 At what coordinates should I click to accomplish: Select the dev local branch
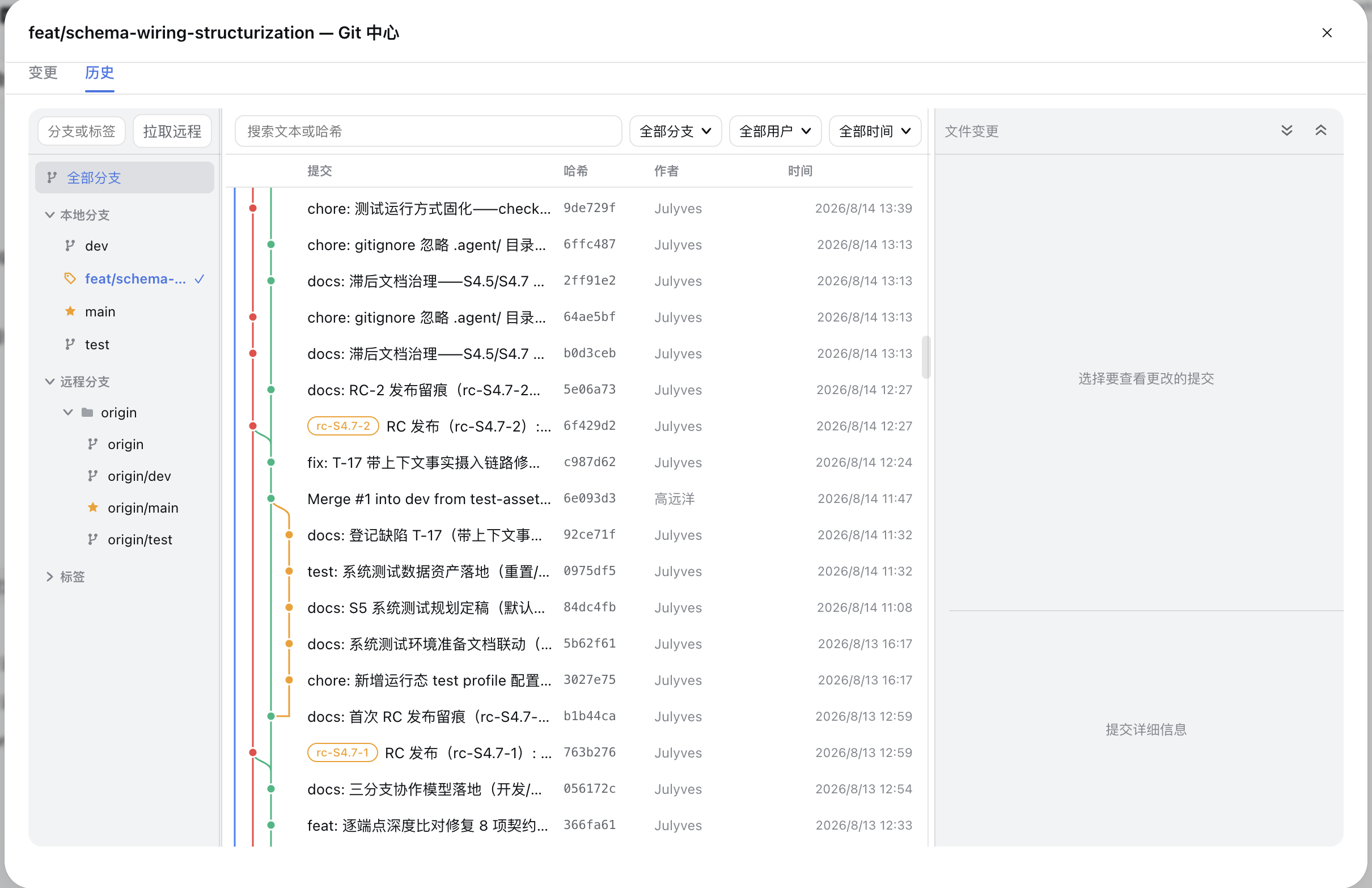125,246
